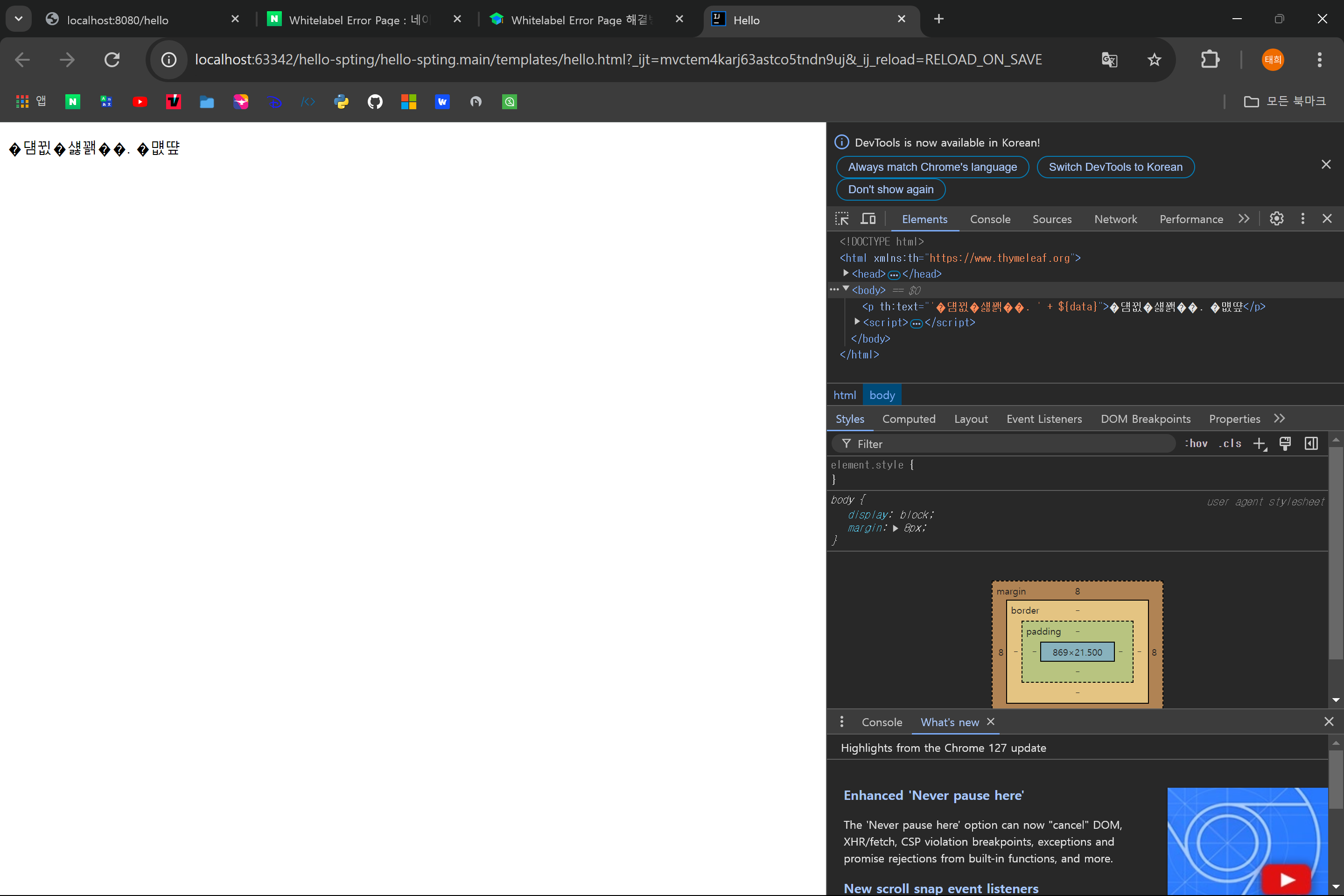The width and height of the screenshot is (1344, 896).
Task: Open Chrome's three-dot menu
Action: tap(1319, 59)
